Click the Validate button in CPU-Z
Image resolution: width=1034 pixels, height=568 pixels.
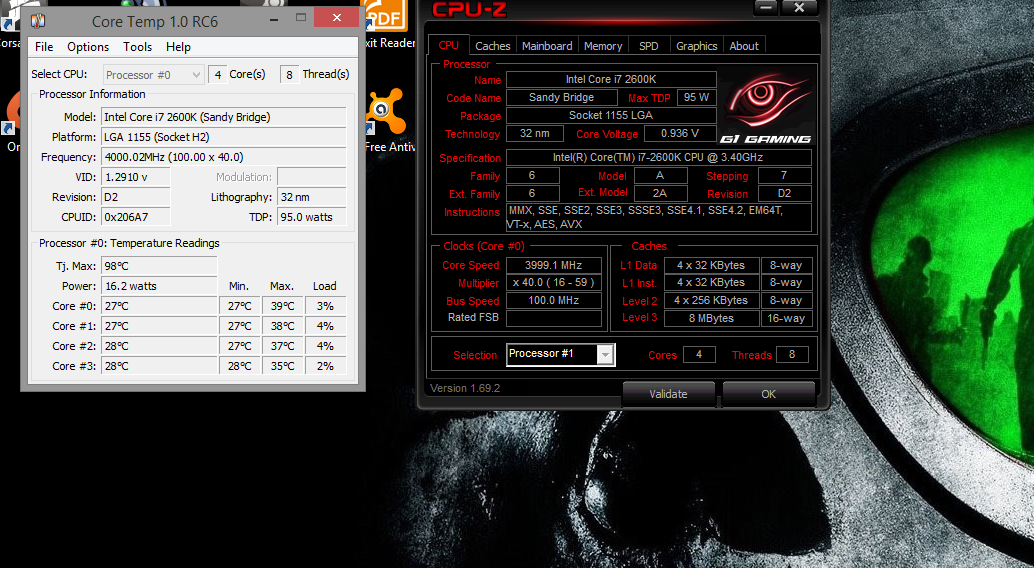pos(668,394)
